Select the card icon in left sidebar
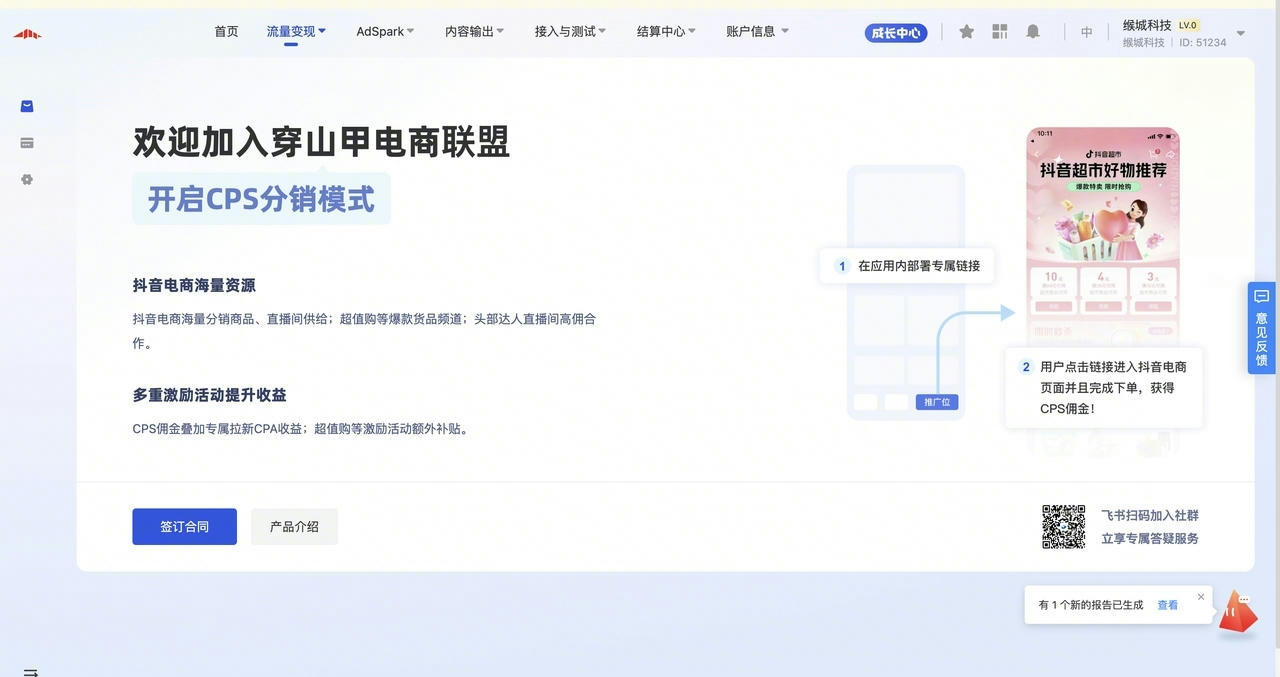 click(27, 143)
